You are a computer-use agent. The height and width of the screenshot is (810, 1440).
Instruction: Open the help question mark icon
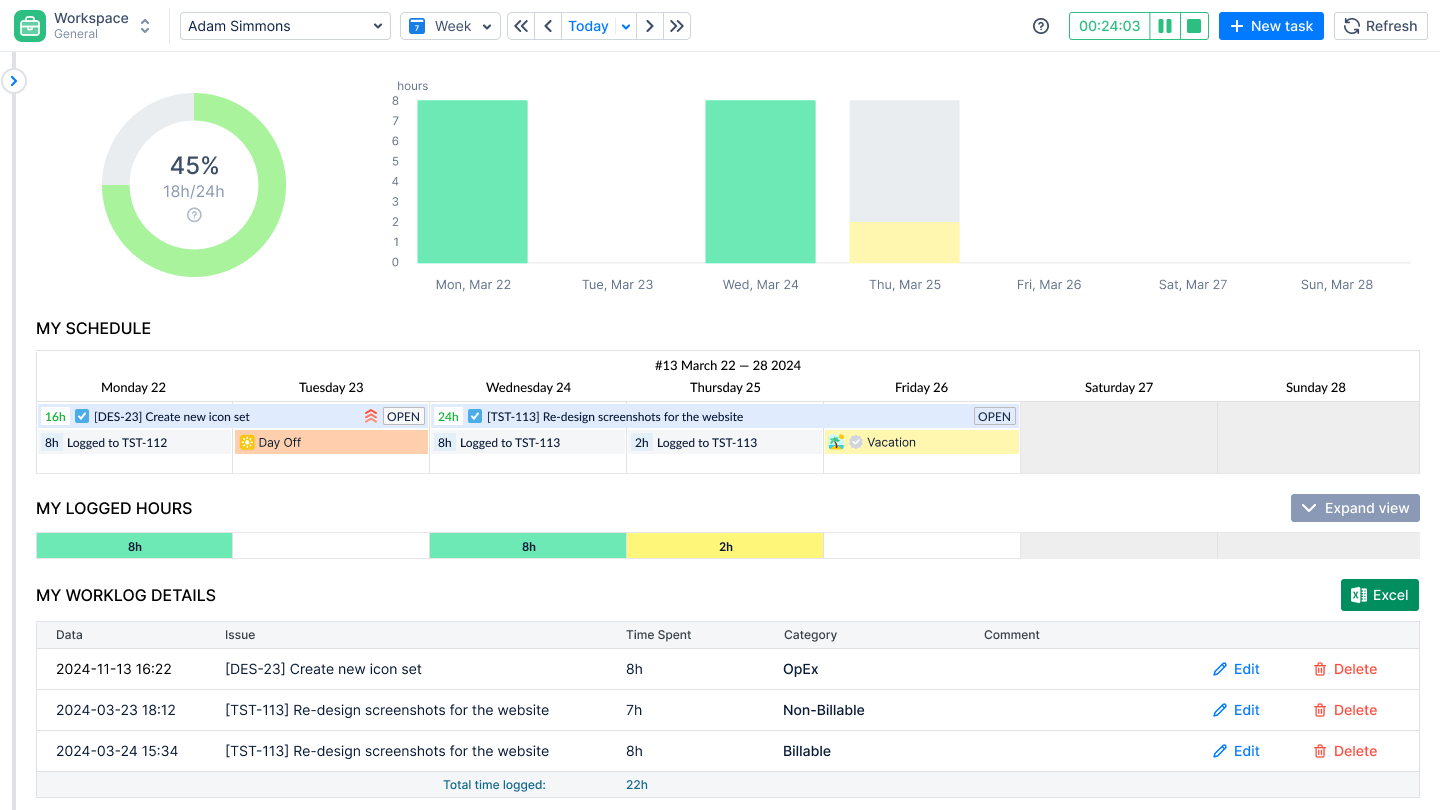click(1040, 26)
